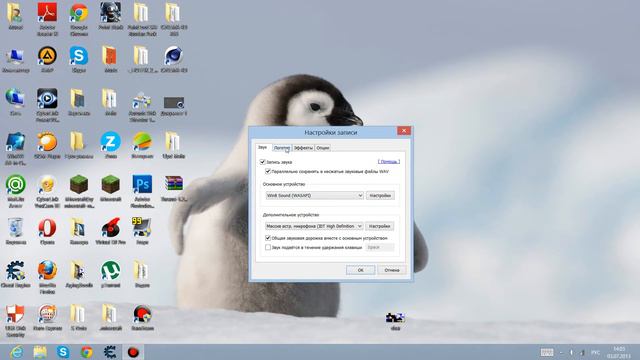Image resolution: width=640 pixels, height=360 pixels.
Task: Uncheck the shared audio track checkbox
Action: [x=268, y=238]
